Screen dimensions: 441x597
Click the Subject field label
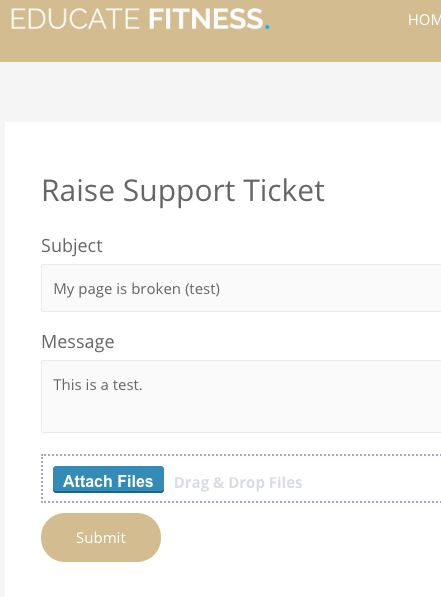point(72,246)
